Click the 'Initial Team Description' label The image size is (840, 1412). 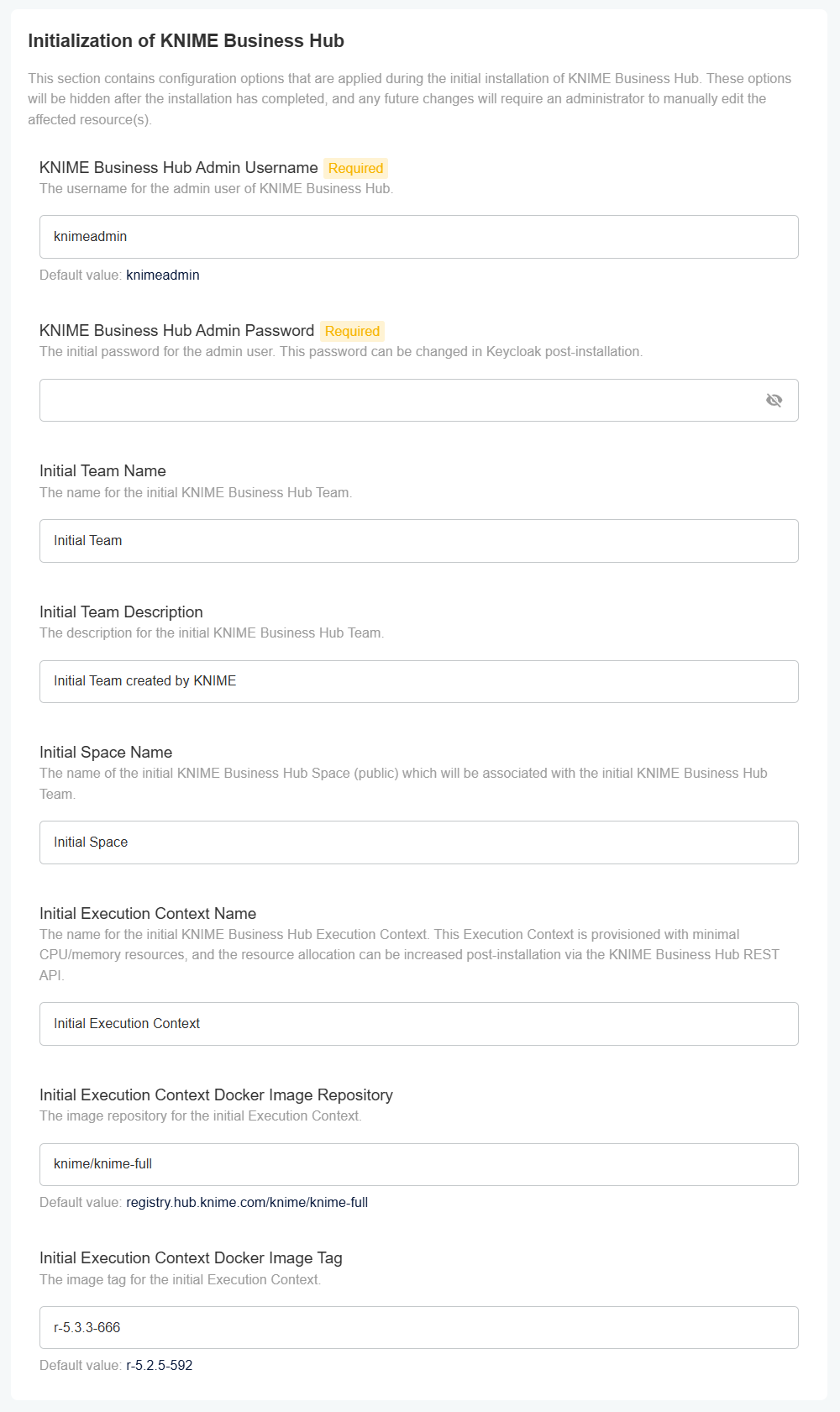[121, 612]
